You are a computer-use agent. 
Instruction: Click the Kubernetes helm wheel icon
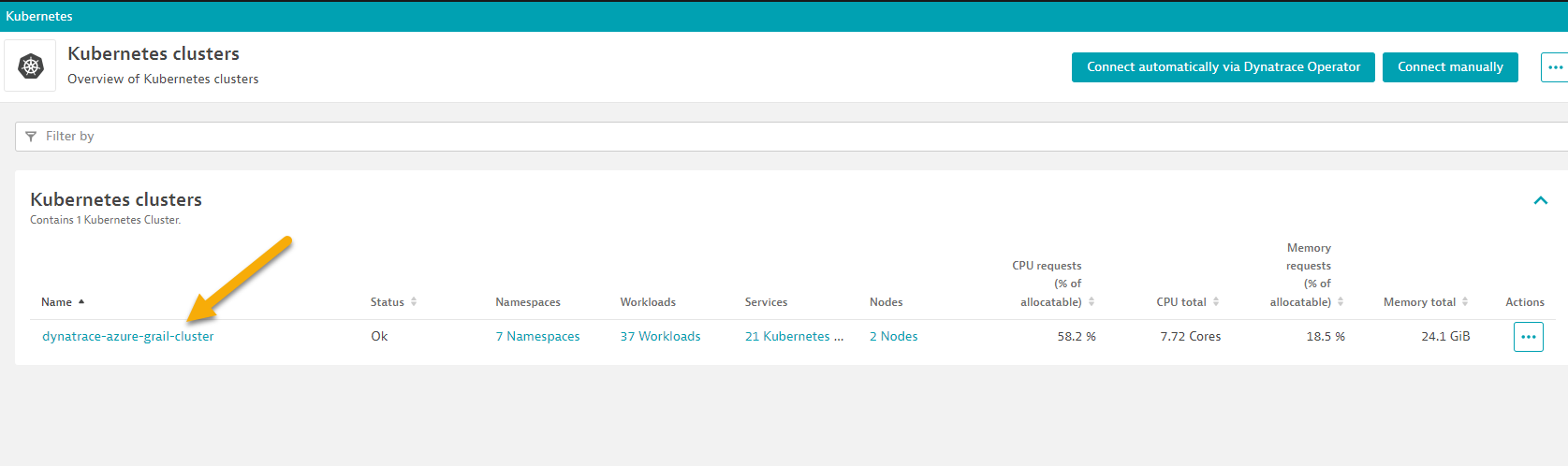click(x=31, y=66)
